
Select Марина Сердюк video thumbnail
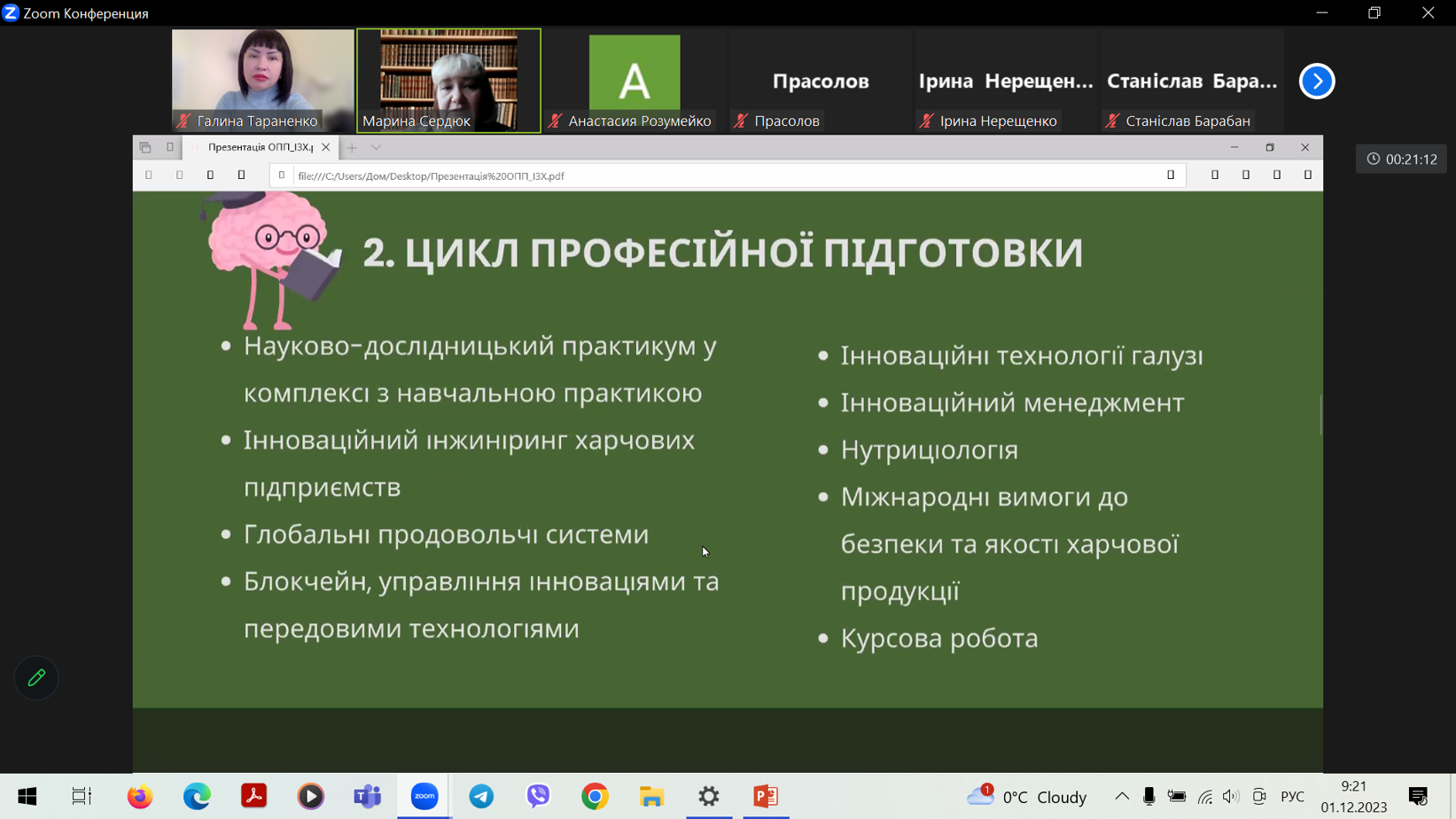[x=448, y=80]
